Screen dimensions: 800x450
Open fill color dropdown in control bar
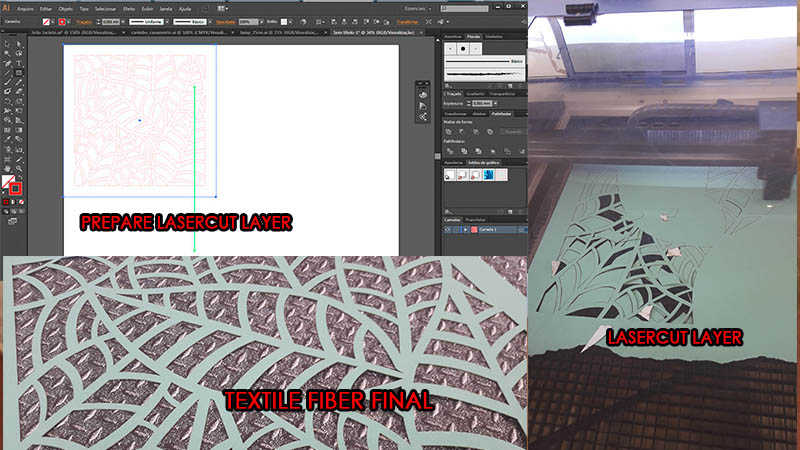52,22
